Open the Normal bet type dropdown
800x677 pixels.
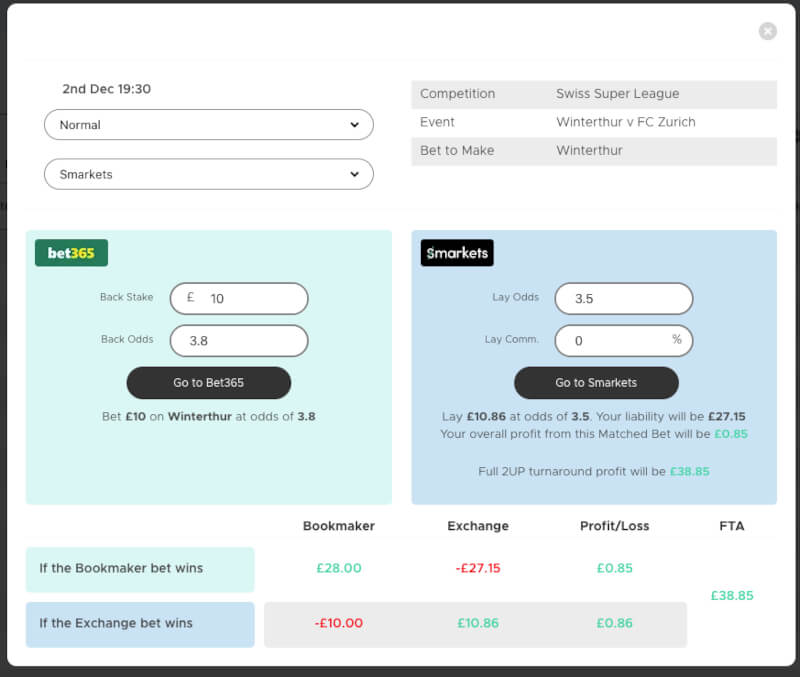(x=209, y=124)
